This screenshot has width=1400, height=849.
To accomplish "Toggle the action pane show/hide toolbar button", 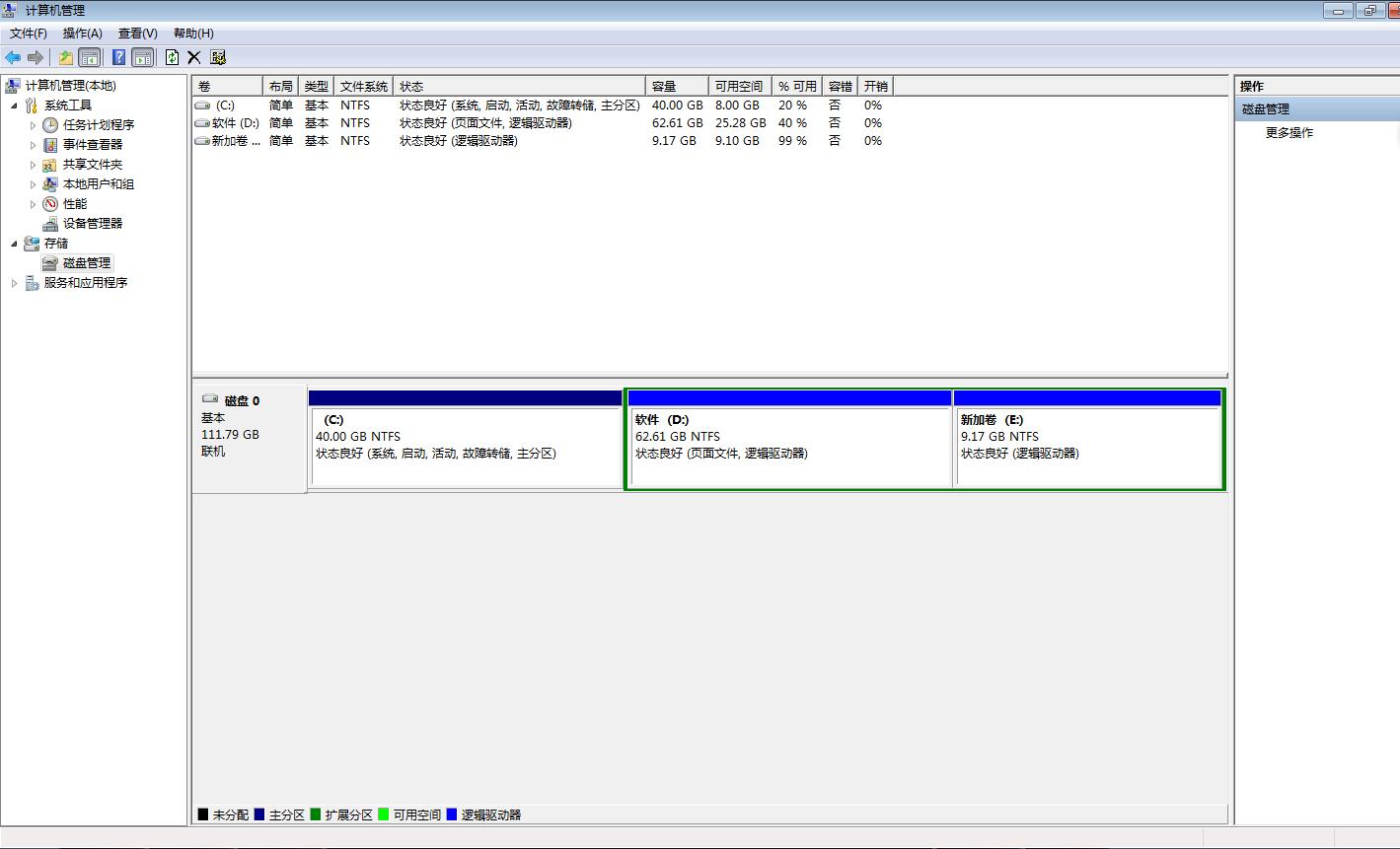I will coord(143,57).
